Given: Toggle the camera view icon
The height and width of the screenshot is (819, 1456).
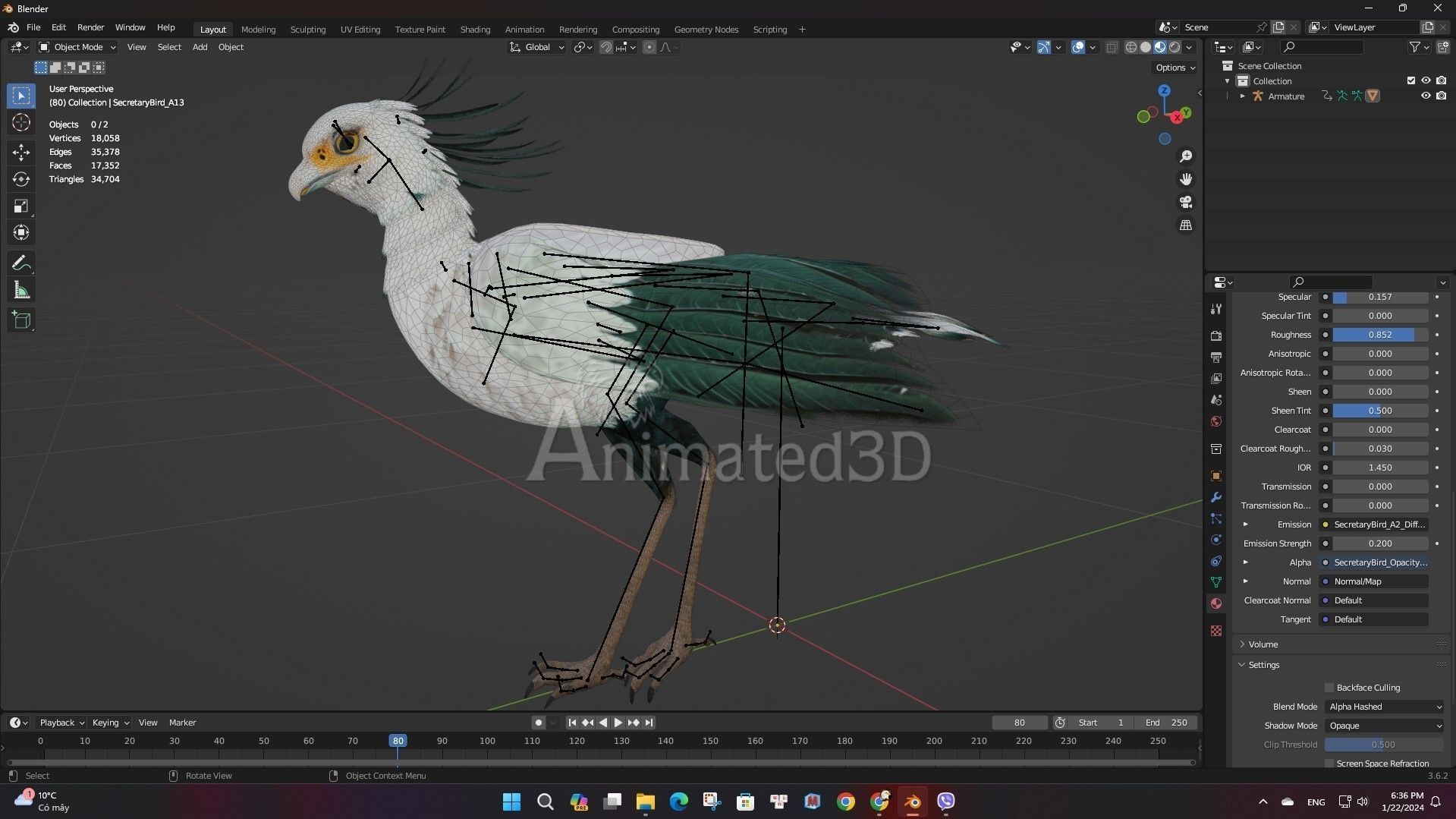Looking at the screenshot, I should pos(1186,202).
